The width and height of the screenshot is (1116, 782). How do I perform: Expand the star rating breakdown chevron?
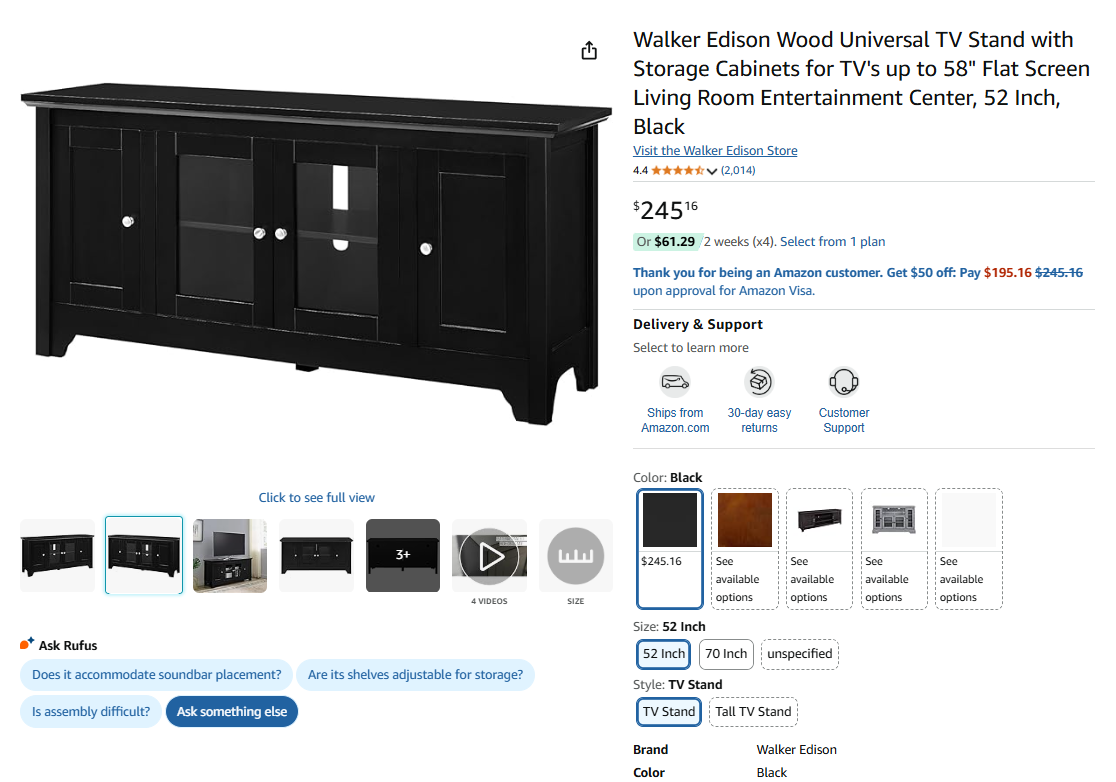pyautogui.click(x=712, y=171)
